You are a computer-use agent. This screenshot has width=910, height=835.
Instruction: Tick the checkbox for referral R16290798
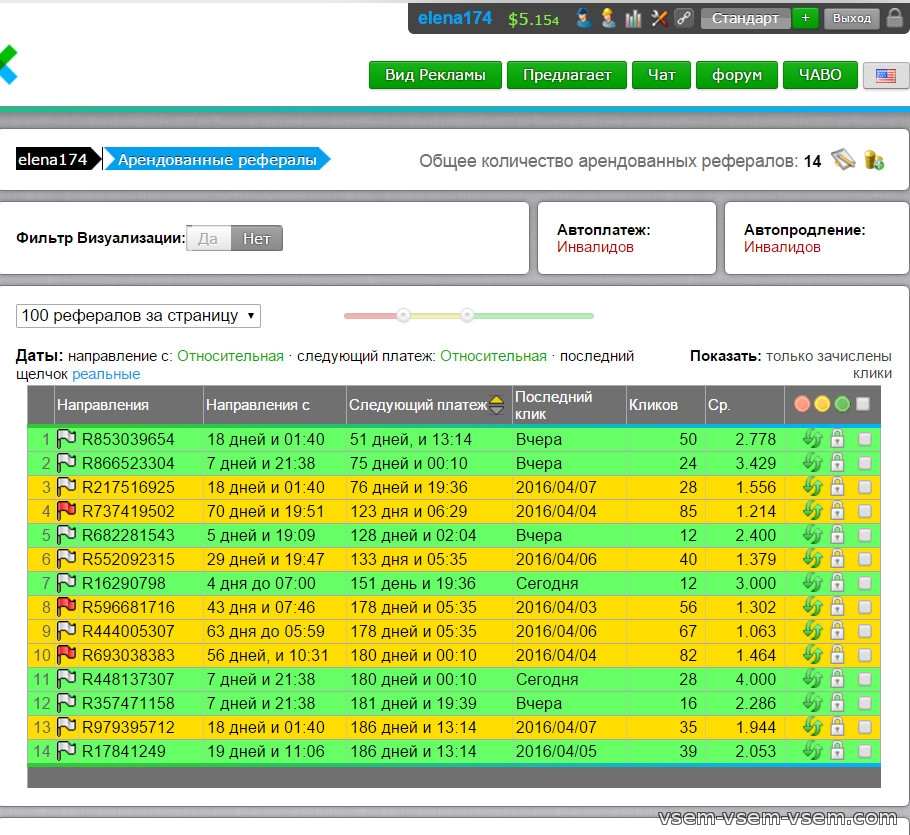click(x=865, y=583)
